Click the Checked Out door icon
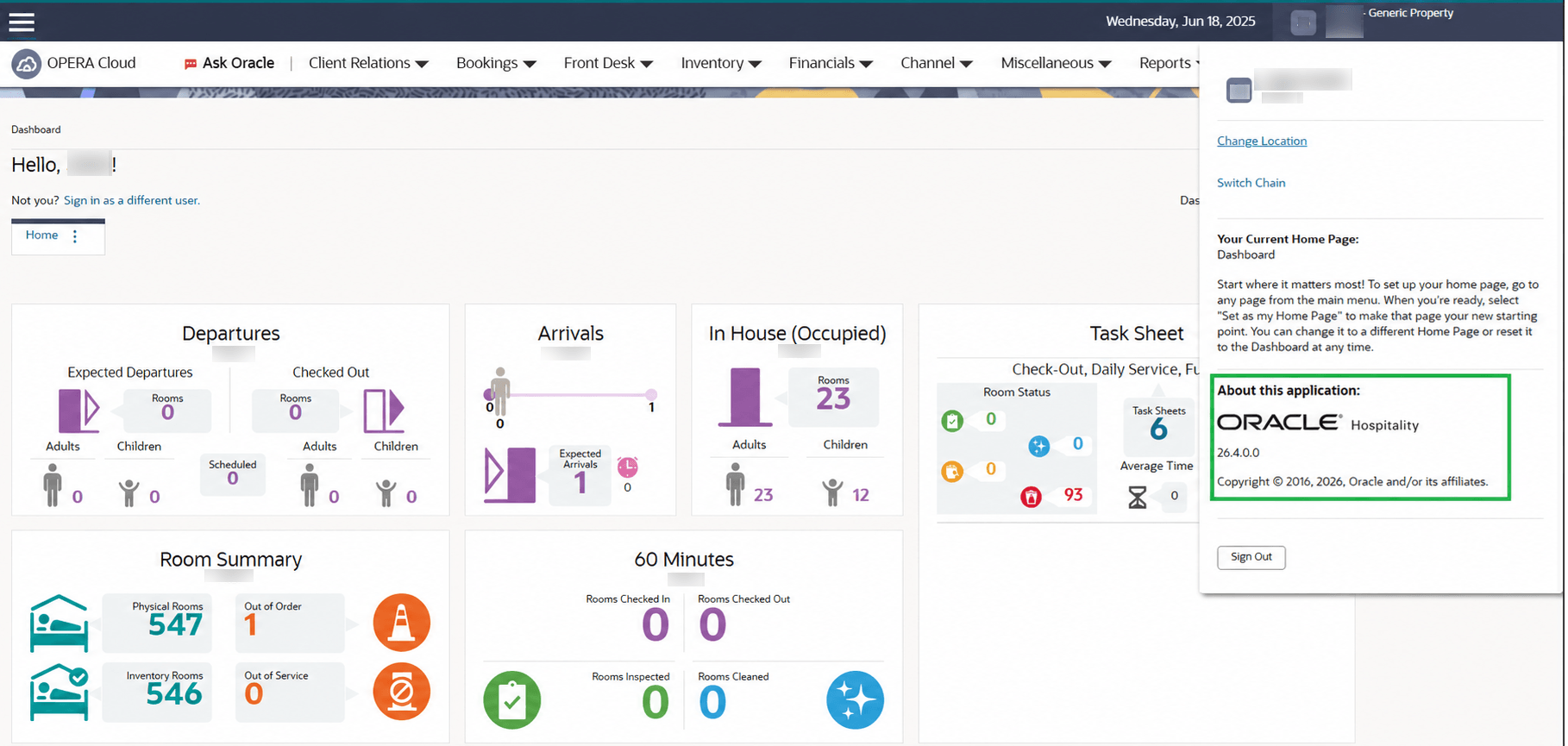Viewport: 1568px width, 746px height. [384, 410]
